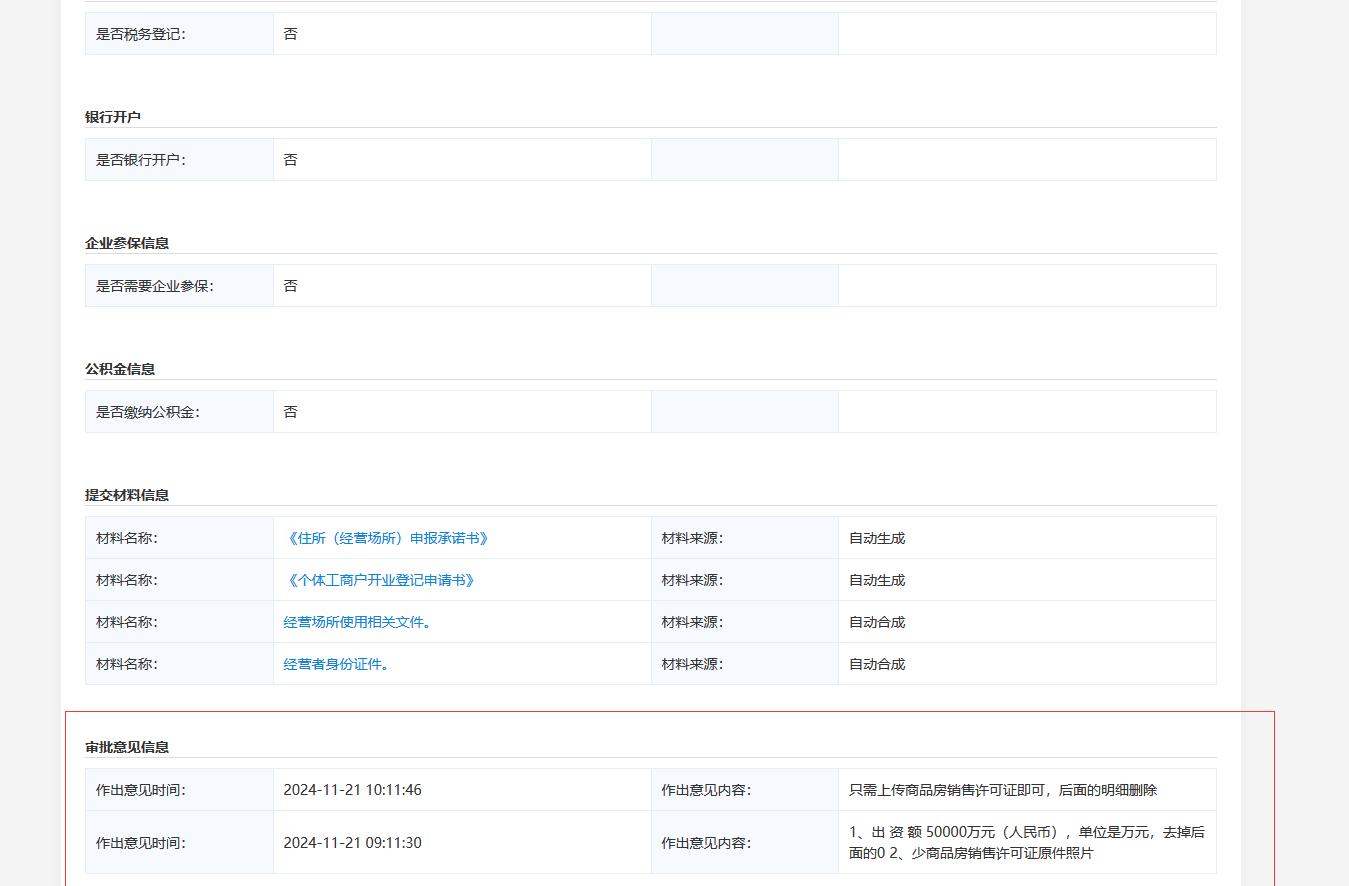Select 自动生成 in the 开业登记申请书 row
1349x886 pixels.
pos(877,580)
